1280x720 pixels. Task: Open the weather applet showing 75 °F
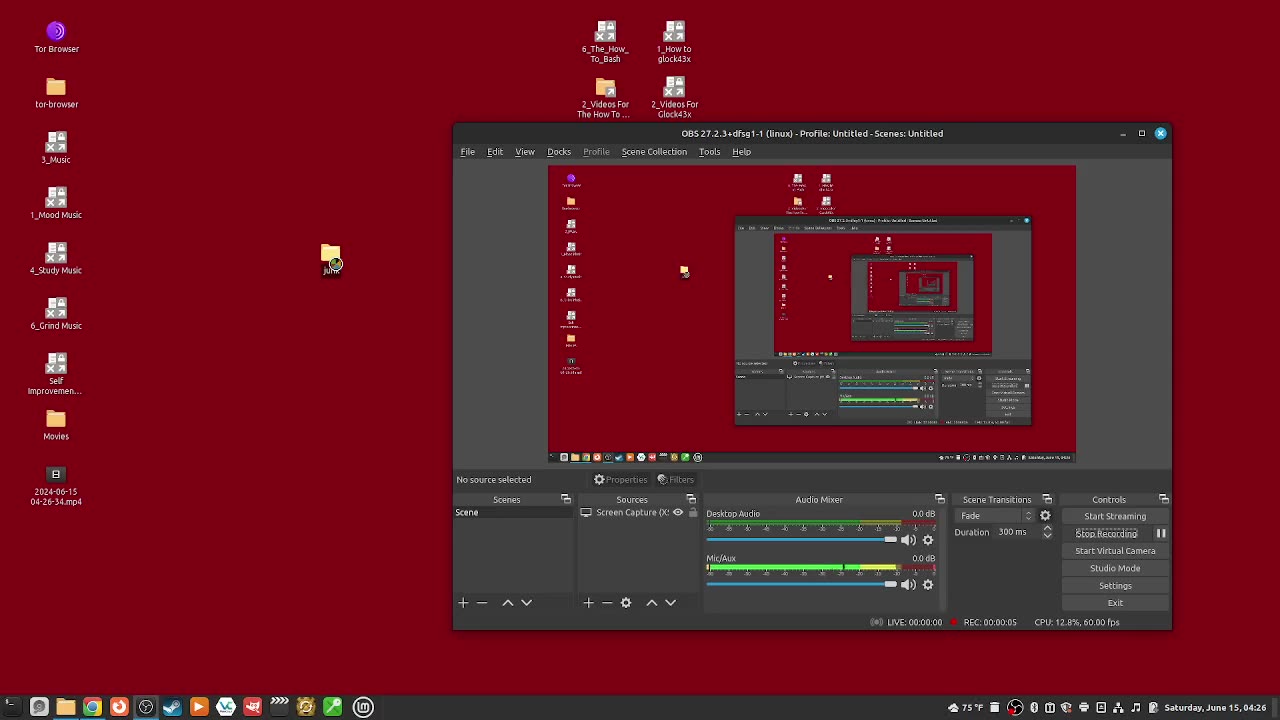(966, 708)
